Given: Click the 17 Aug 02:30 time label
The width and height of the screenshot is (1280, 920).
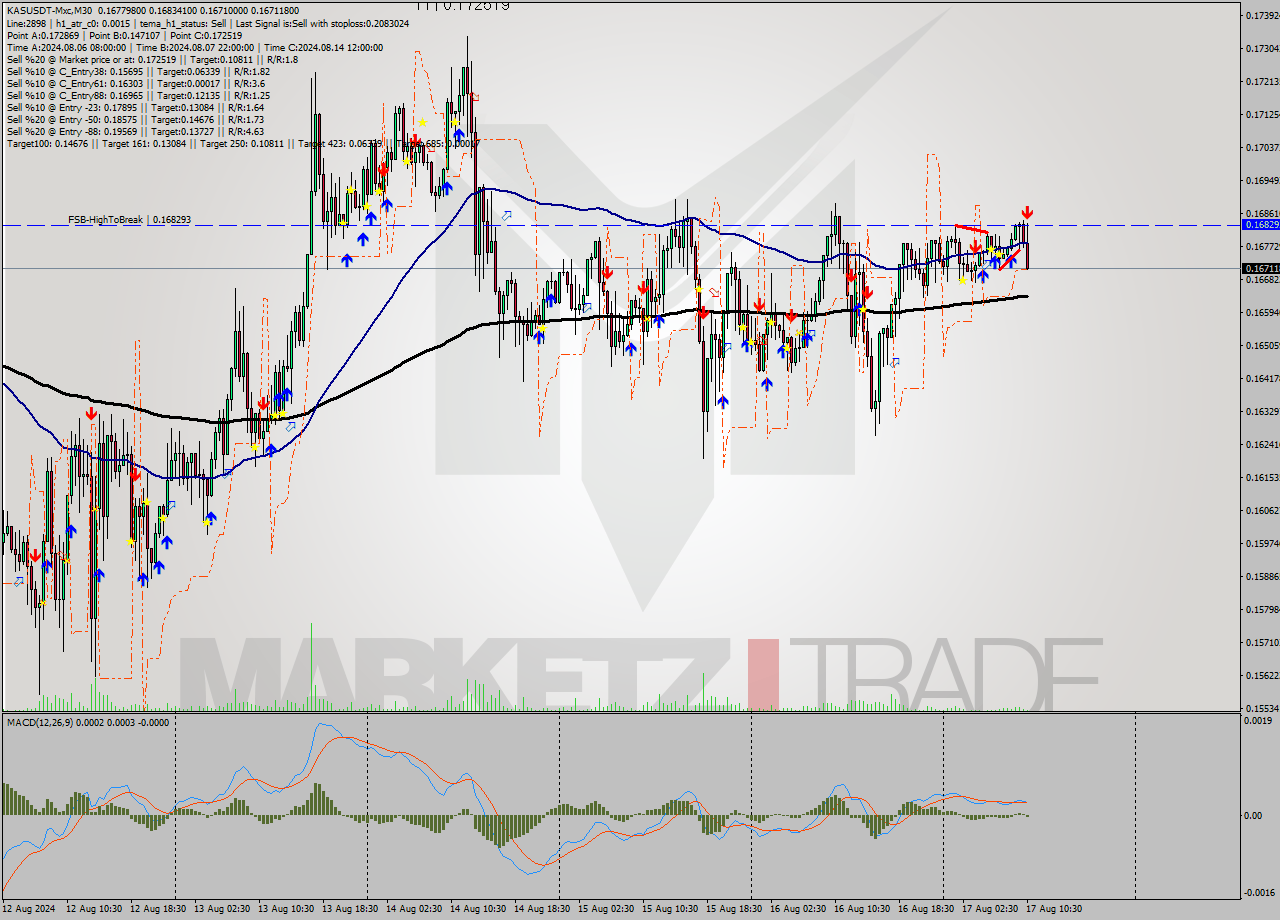Looking at the screenshot, I should 990,908.
